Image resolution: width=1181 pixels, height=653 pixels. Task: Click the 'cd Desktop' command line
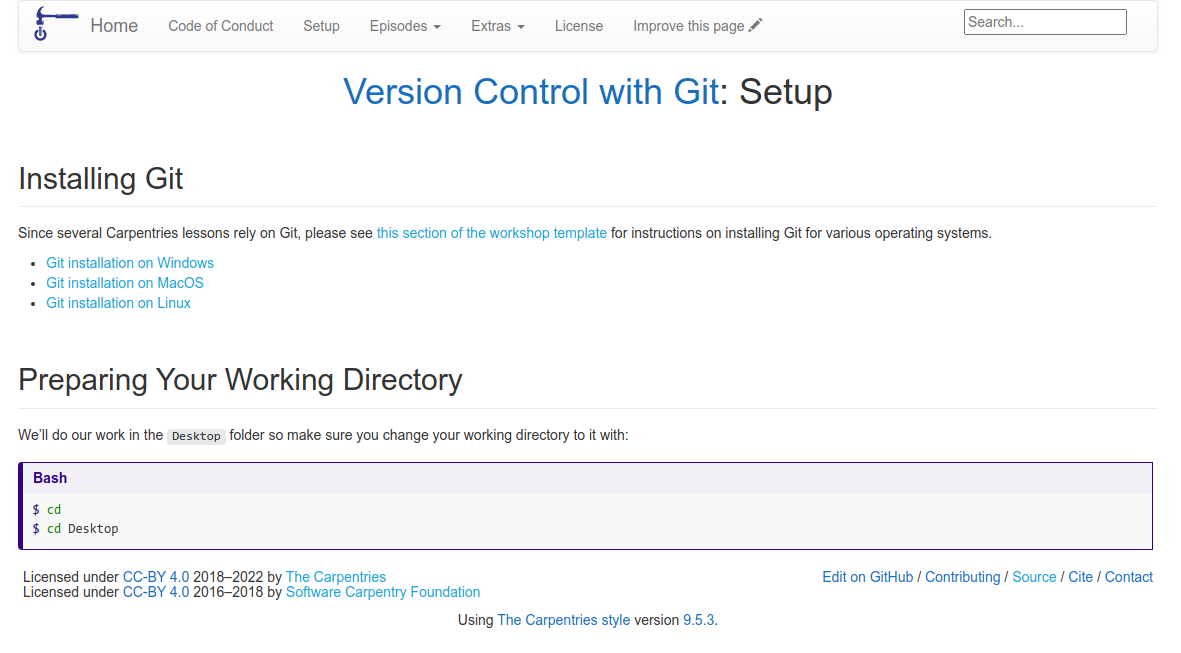[x=75, y=529]
